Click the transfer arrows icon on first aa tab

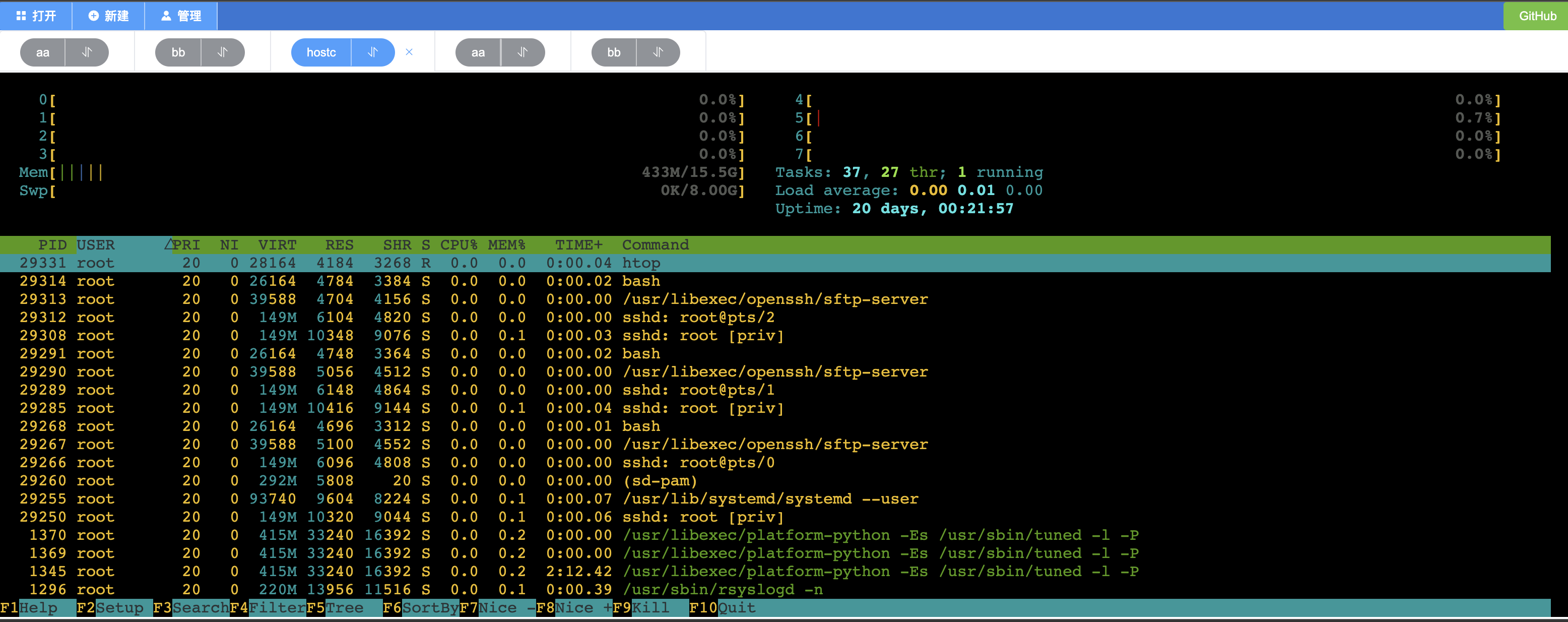[87, 52]
